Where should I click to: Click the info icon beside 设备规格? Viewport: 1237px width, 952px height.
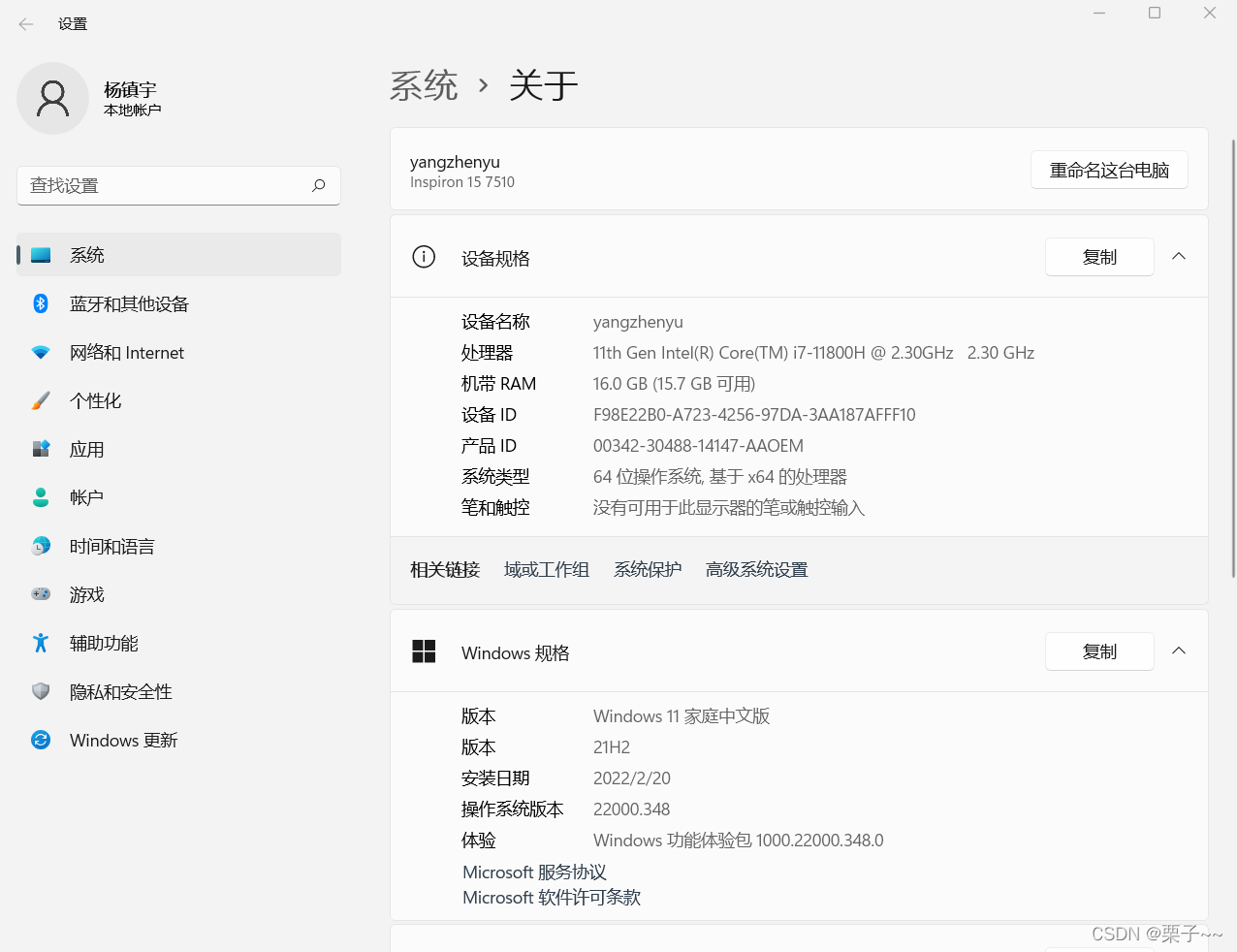pos(424,257)
